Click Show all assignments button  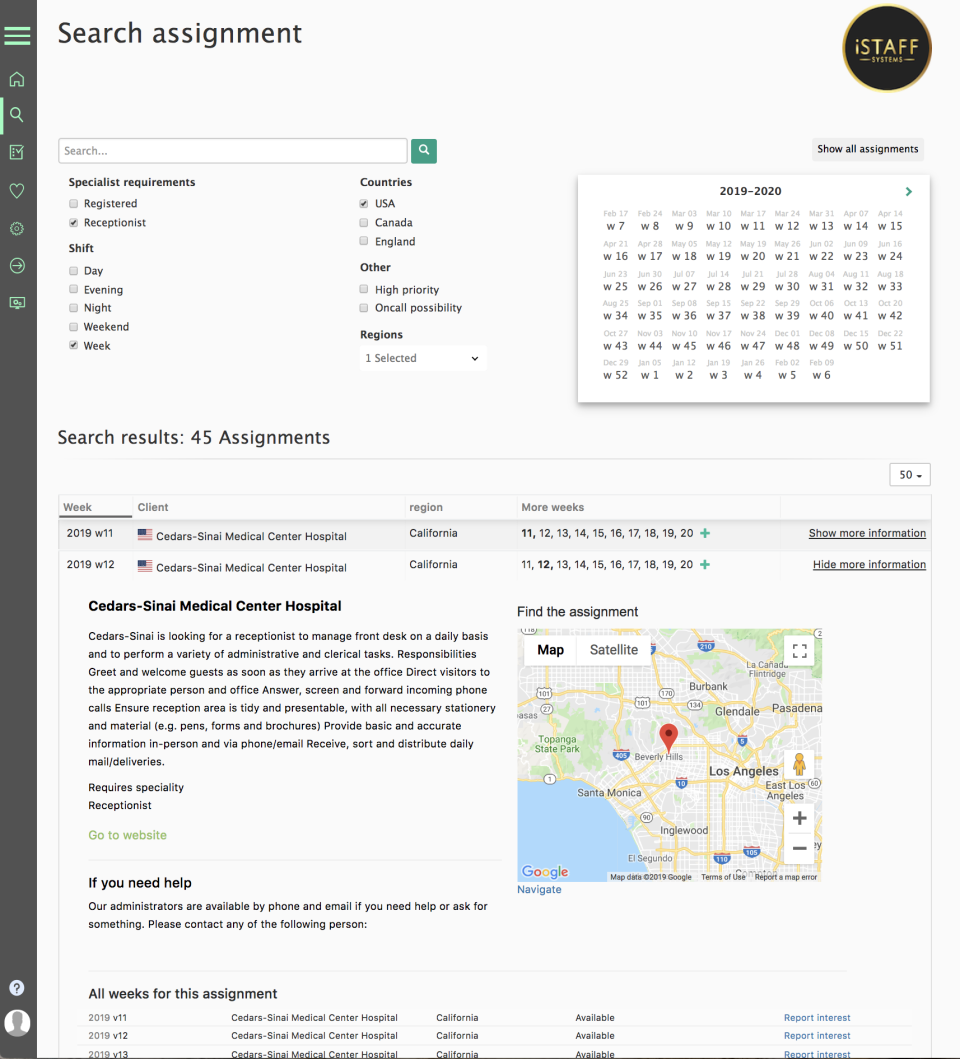[x=867, y=149]
